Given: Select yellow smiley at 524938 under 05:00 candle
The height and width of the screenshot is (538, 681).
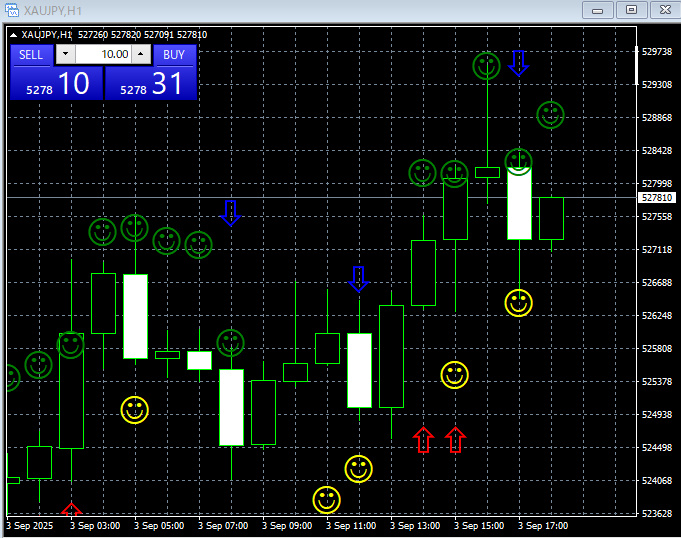Looking at the screenshot, I should click(135, 410).
